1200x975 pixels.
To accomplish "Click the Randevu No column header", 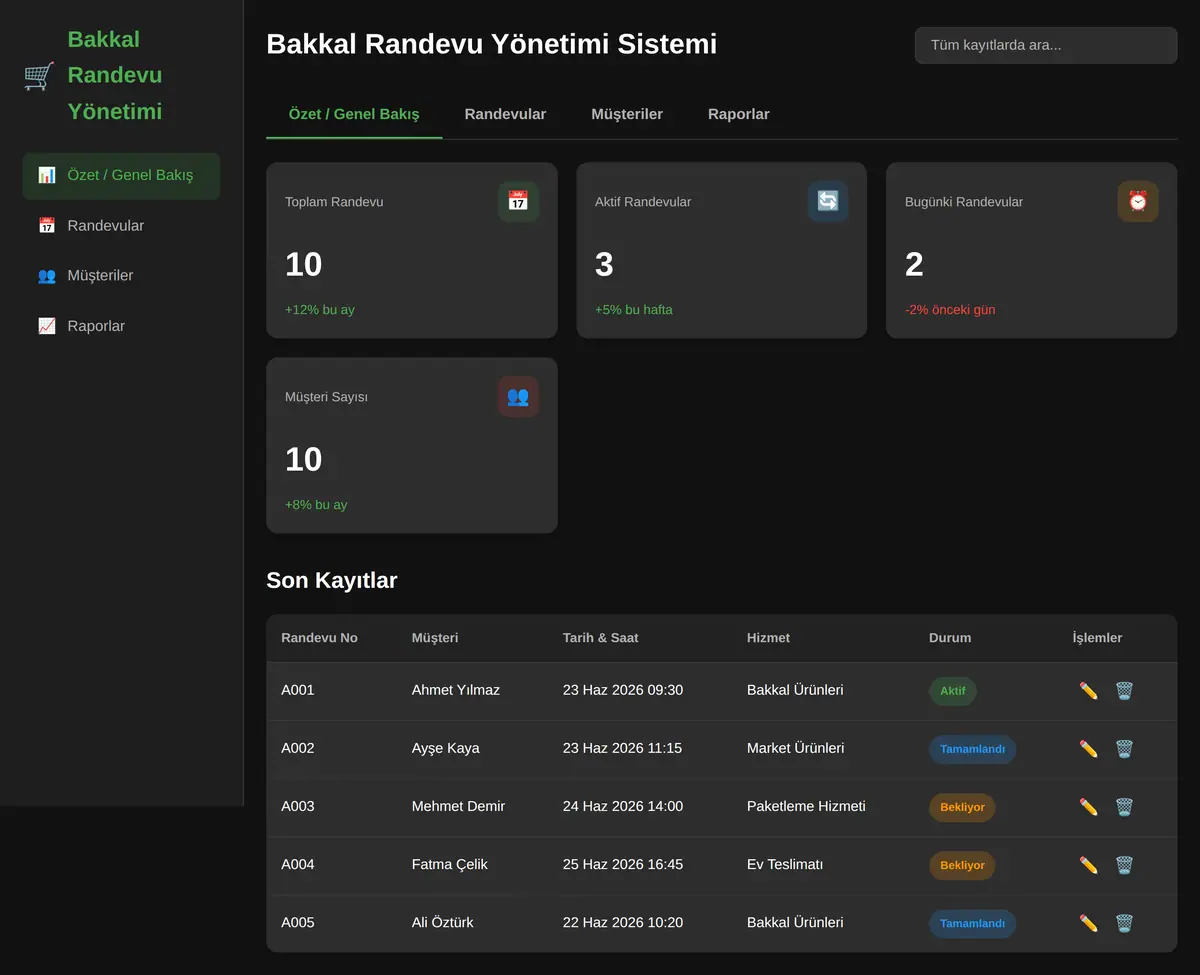I will click(319, 638).
